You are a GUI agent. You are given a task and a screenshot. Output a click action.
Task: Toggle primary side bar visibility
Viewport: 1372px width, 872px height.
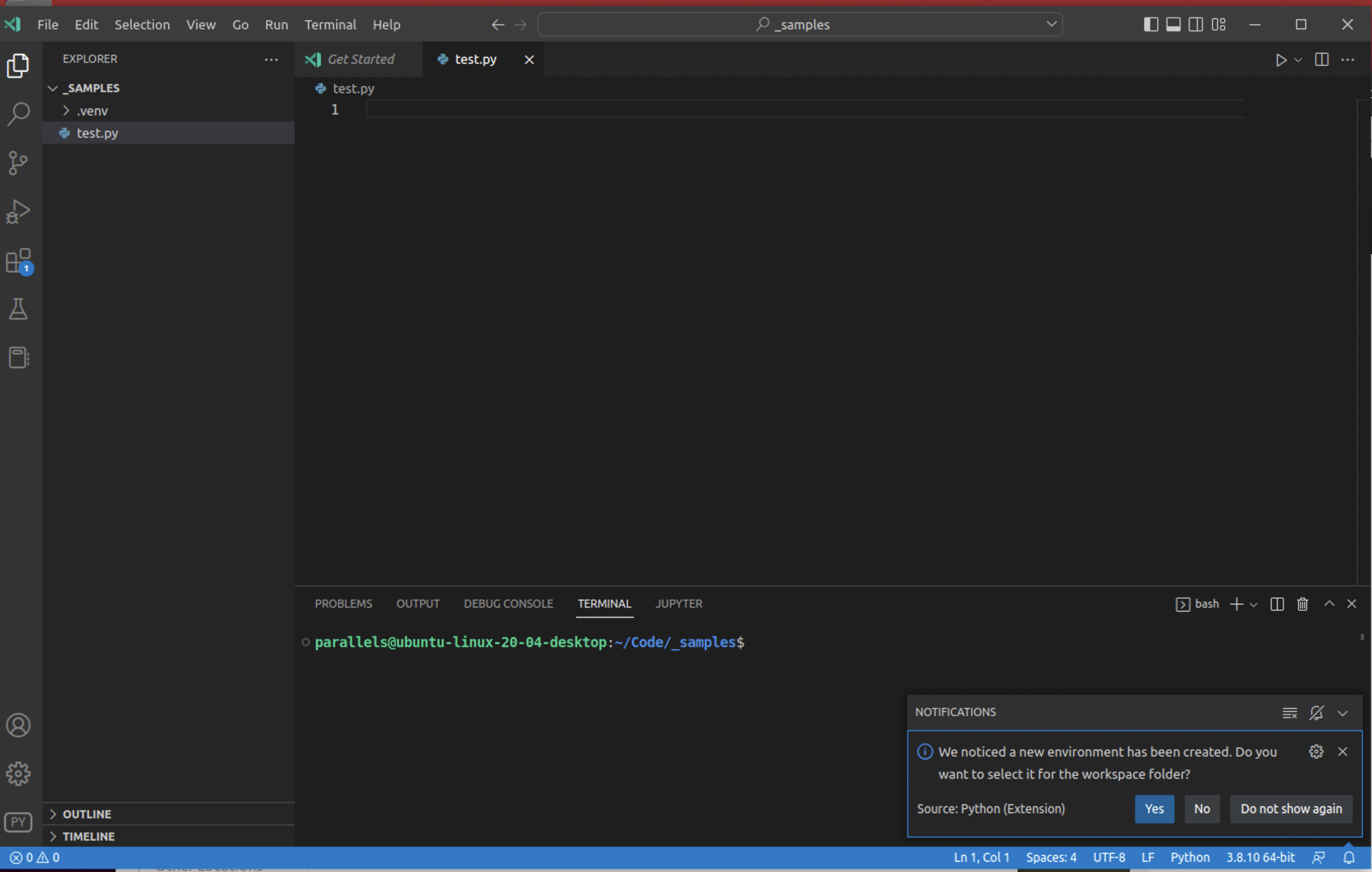pyautogui.click(x=1151, y=24)
